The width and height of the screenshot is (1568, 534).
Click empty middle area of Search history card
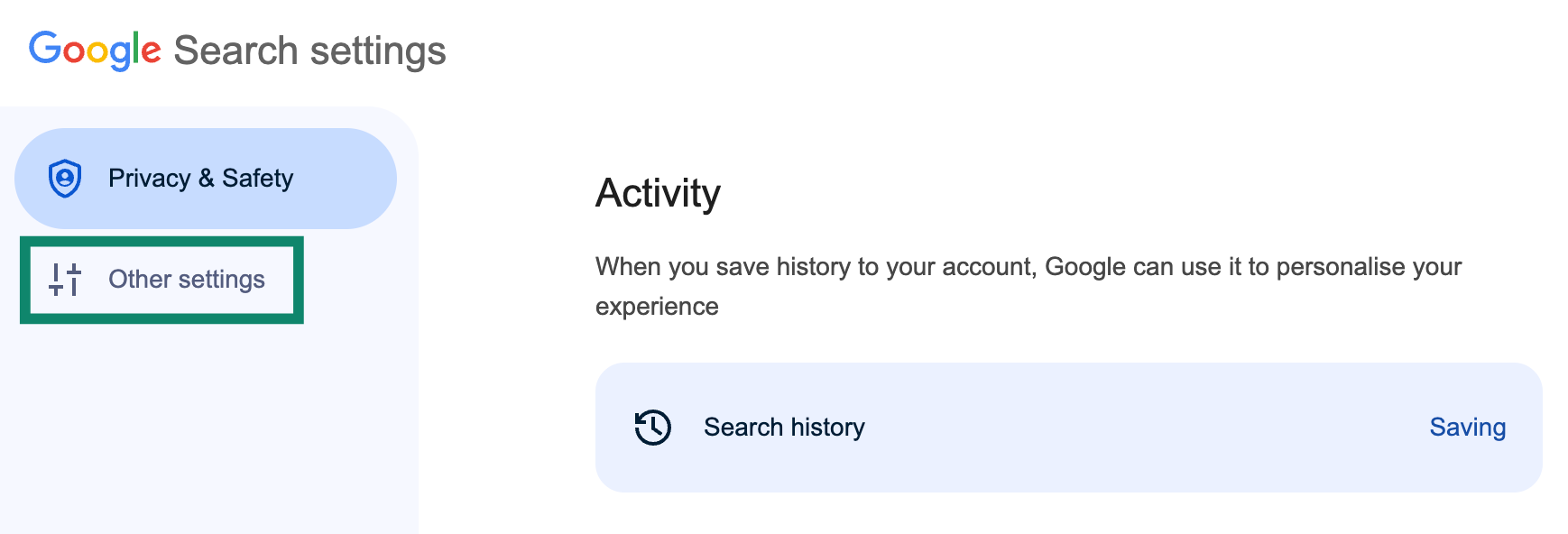tap(1146, 428)
